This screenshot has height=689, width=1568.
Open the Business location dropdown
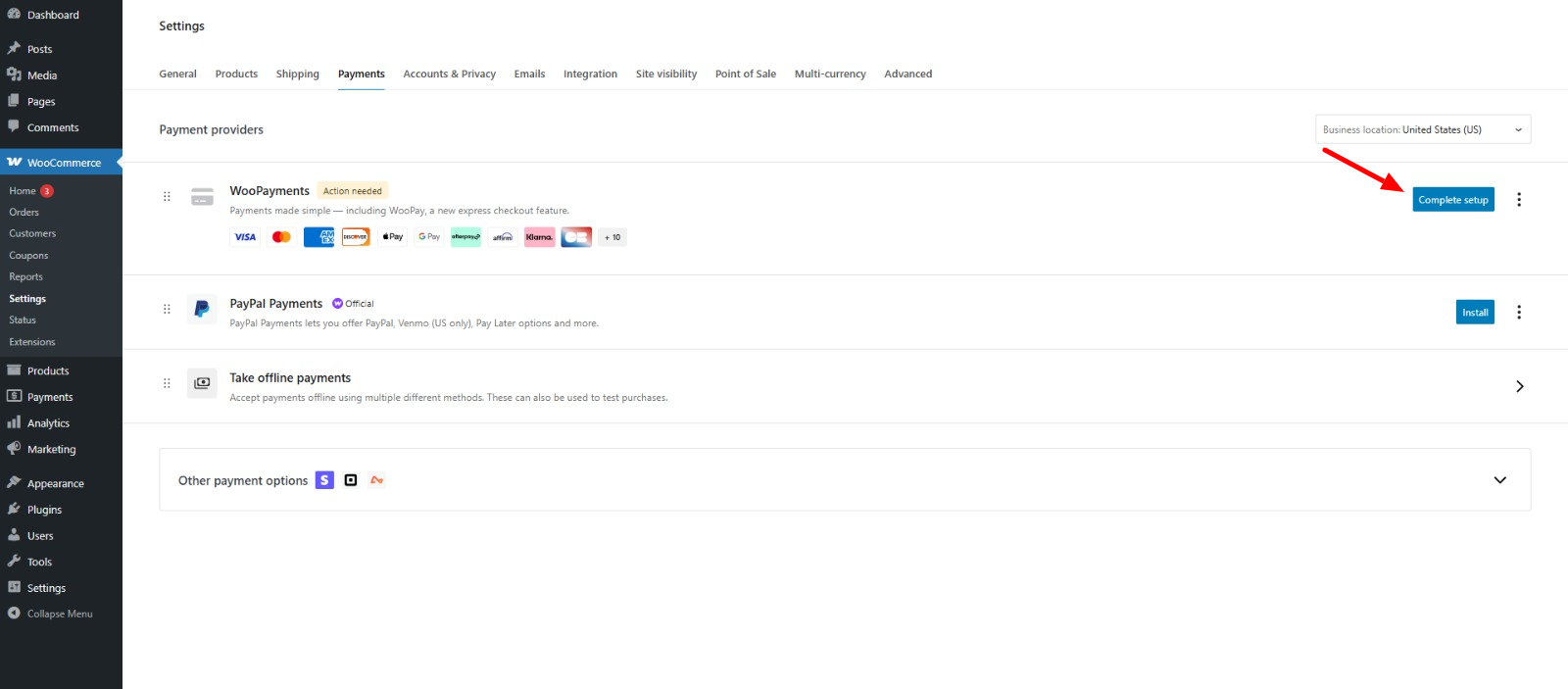(1423, 129)
